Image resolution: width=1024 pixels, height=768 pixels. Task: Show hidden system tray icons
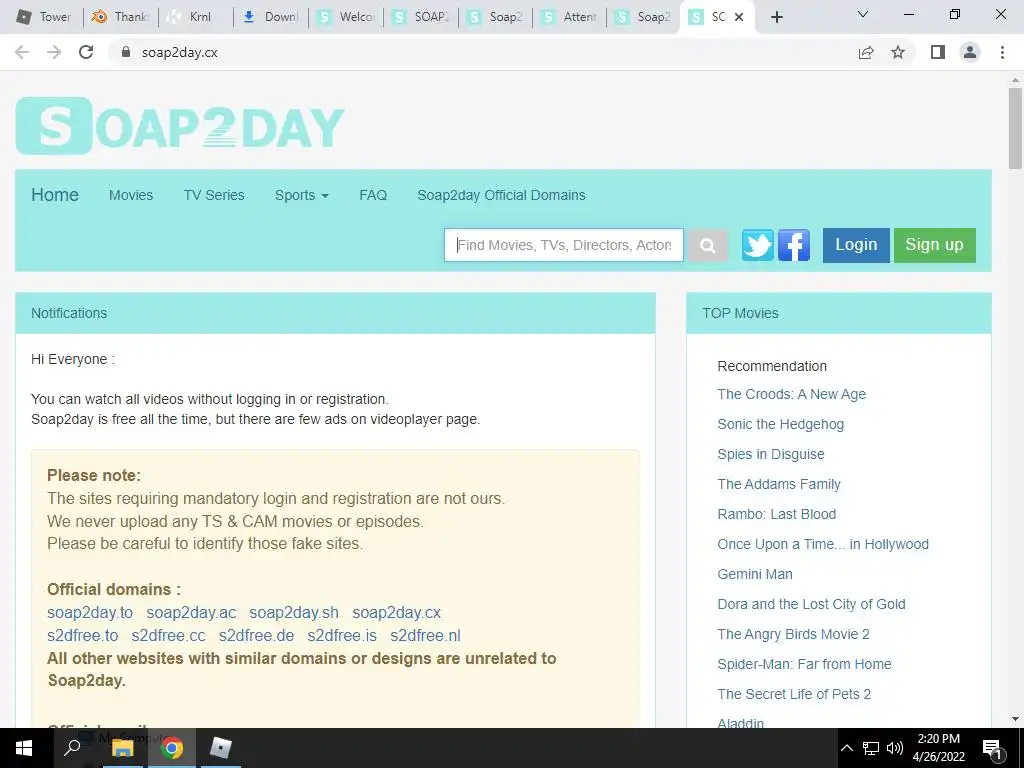pos(846,748)
